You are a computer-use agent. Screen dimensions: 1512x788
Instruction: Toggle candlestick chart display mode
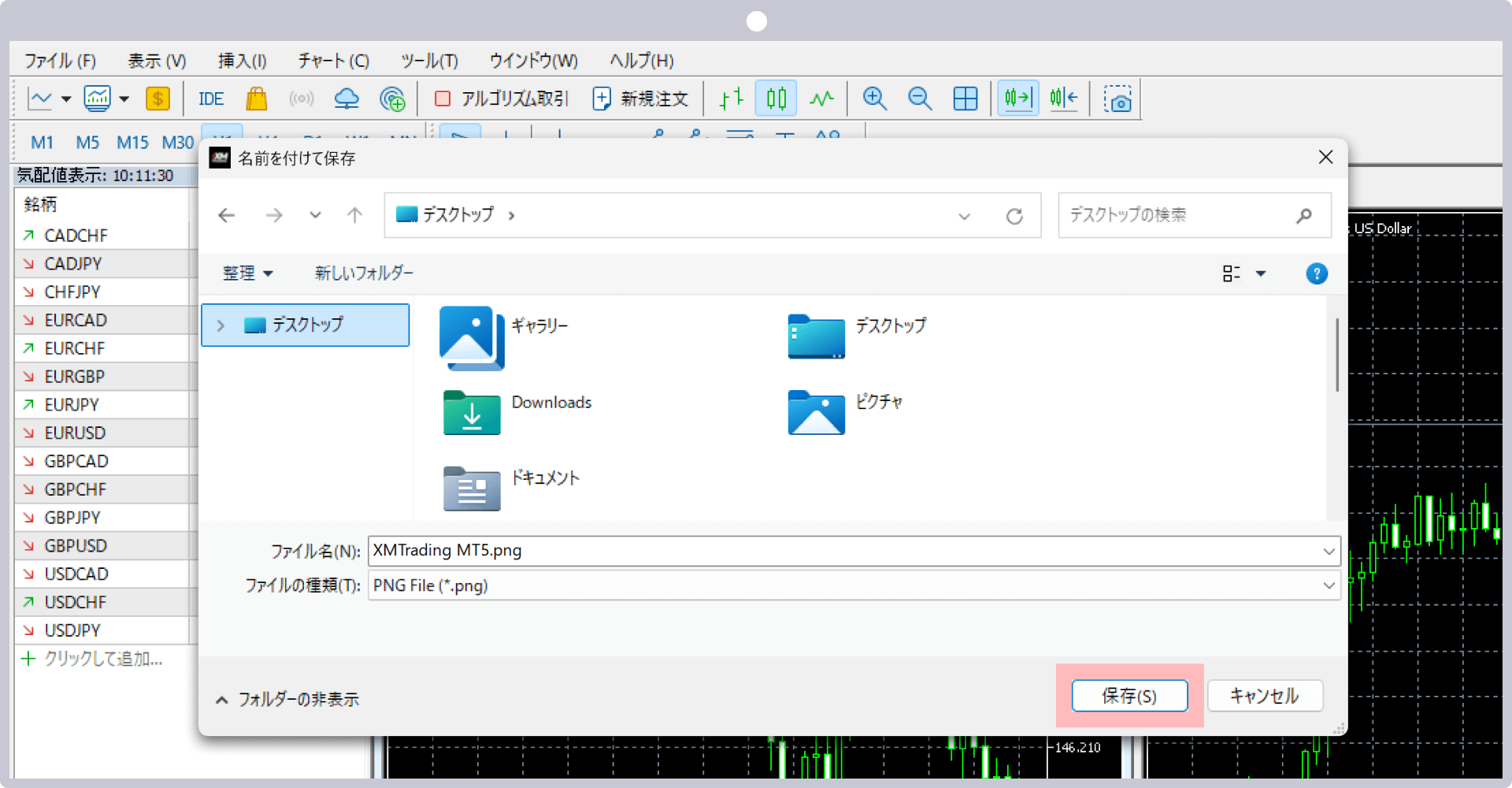(776, 98)
